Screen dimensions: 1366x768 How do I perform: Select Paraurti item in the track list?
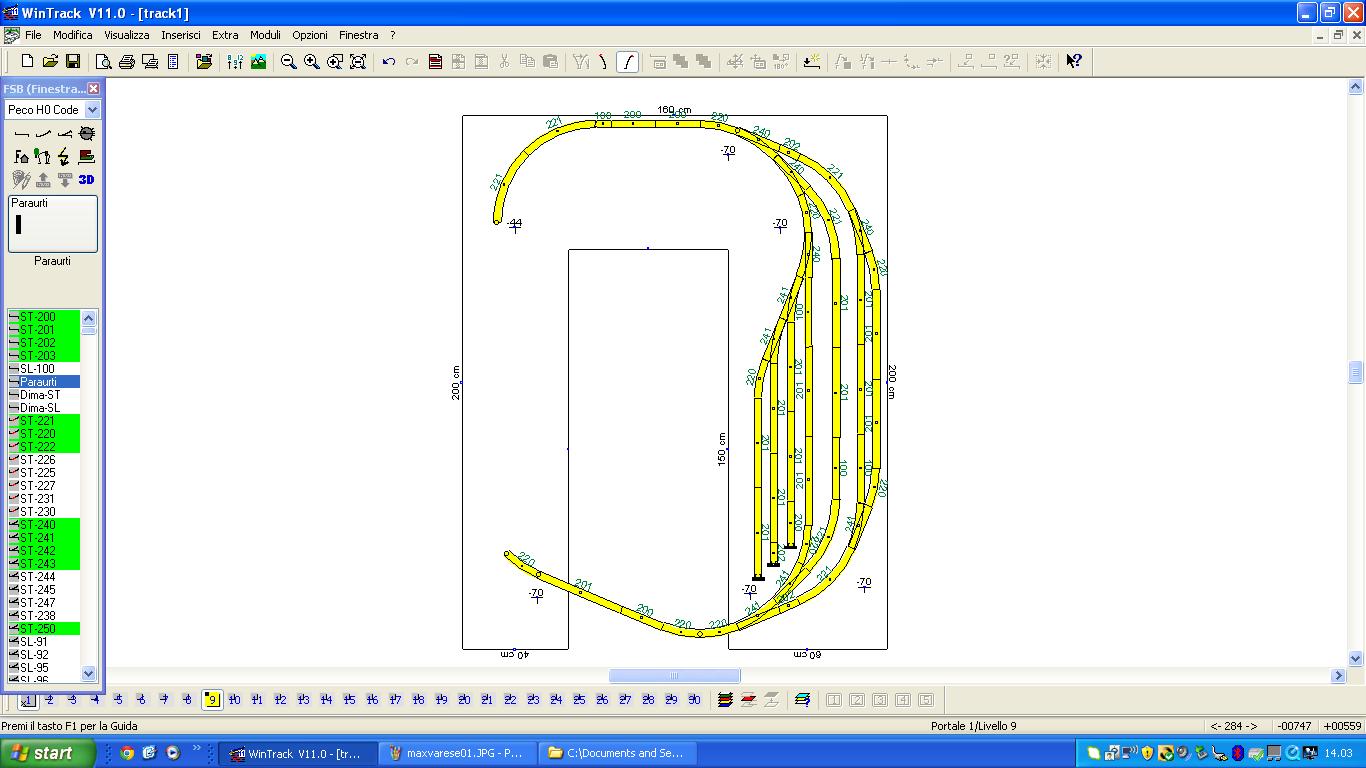(x=44, y=382)
